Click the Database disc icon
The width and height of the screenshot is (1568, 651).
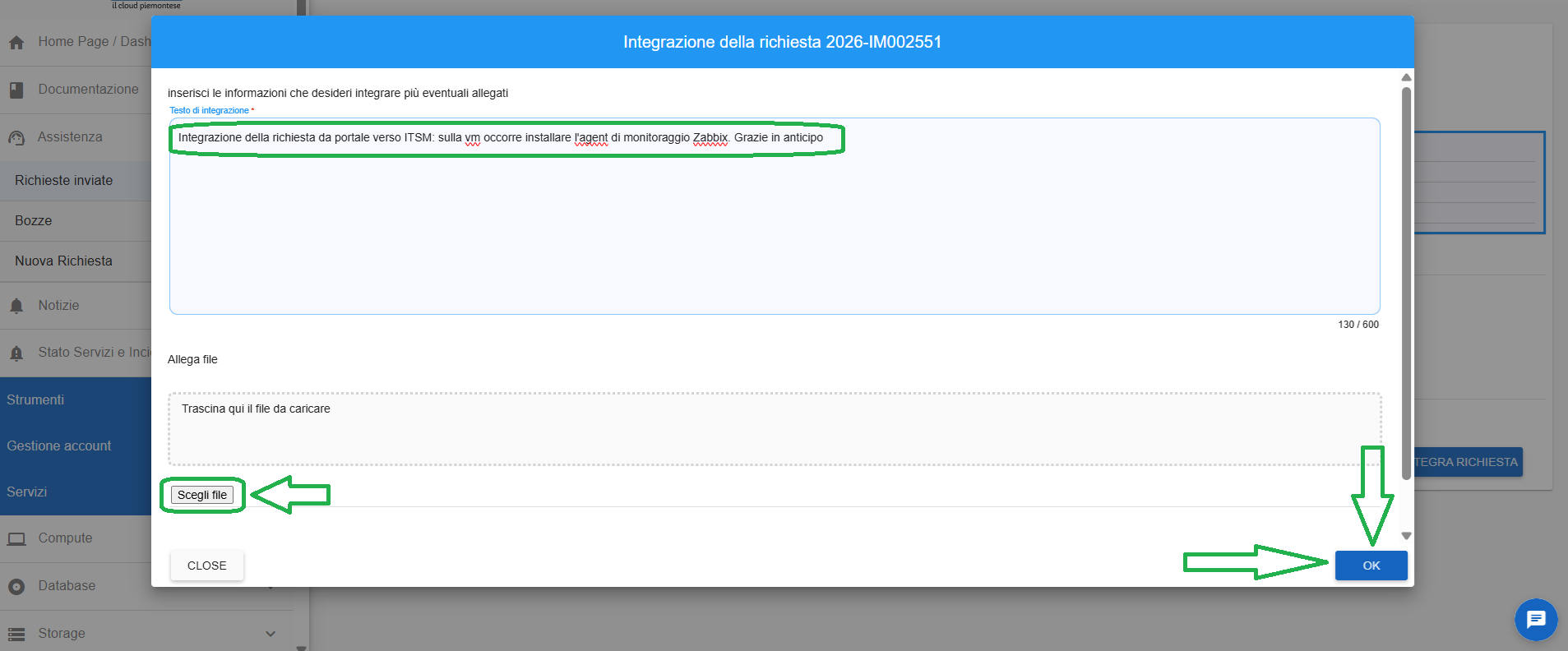point(16,586)
